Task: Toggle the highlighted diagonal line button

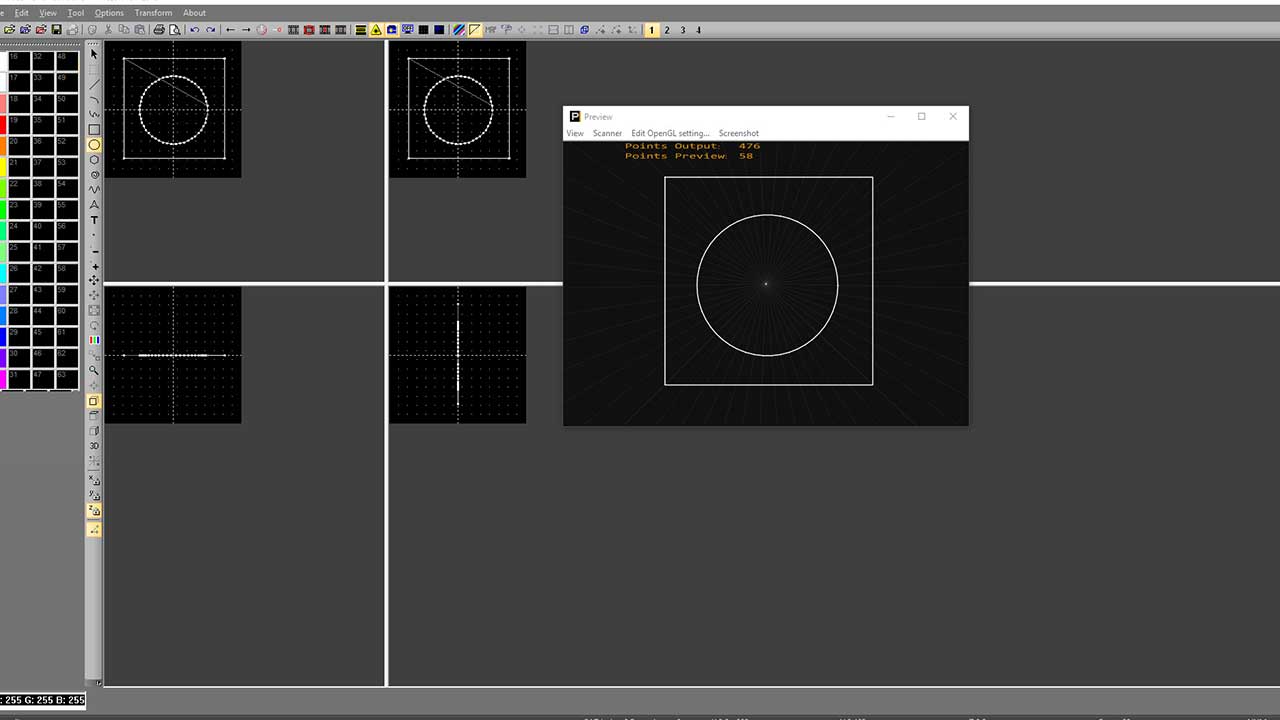Action: tap(474, 30)
